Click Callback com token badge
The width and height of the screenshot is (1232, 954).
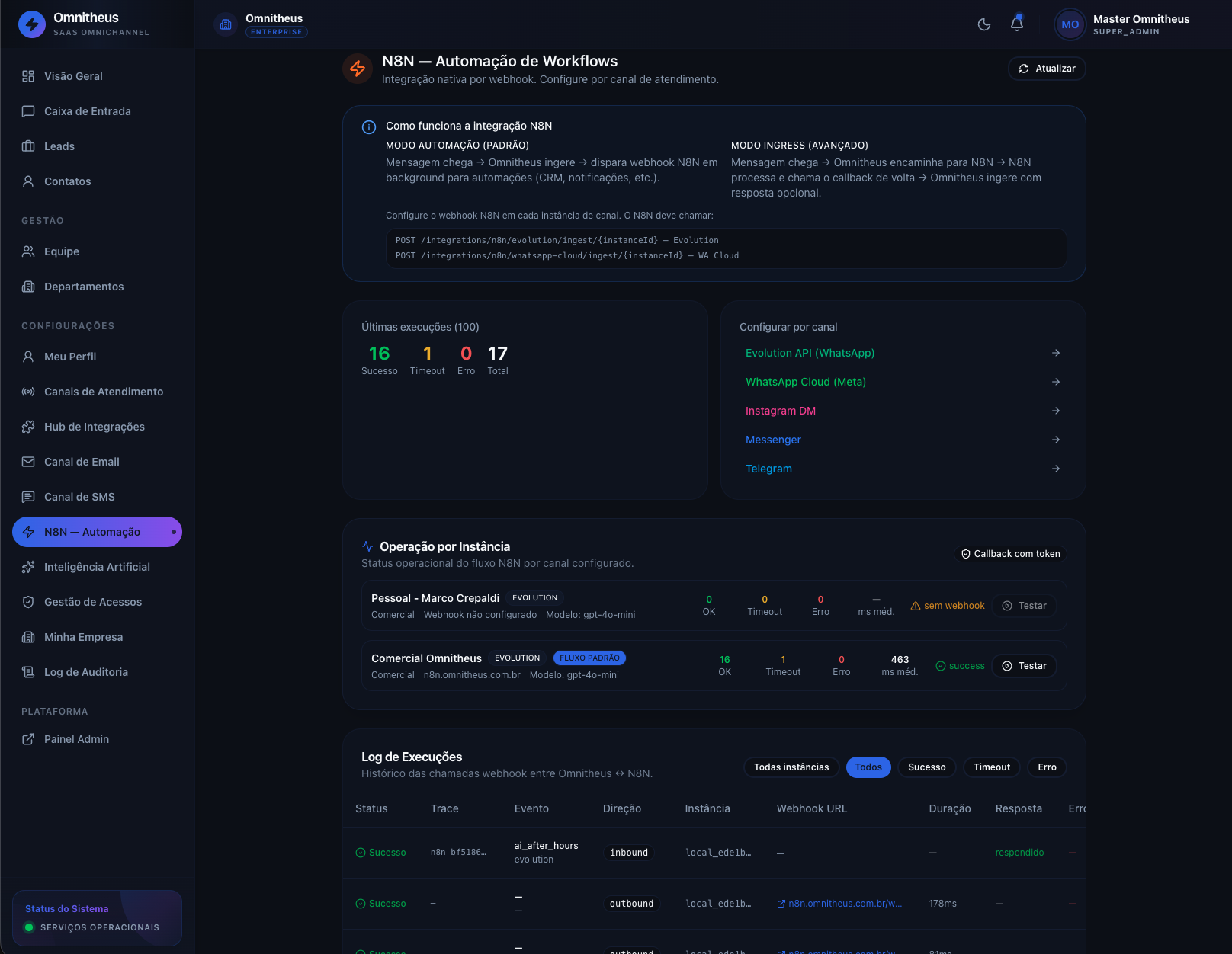tap(1010, 554)
